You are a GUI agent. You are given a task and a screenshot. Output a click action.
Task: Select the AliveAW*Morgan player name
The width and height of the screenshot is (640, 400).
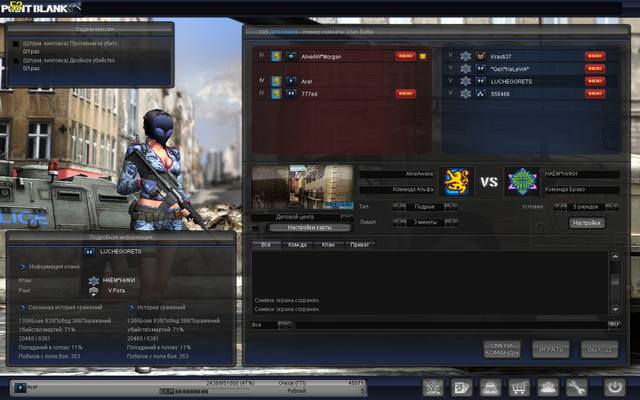click(321, 57)
